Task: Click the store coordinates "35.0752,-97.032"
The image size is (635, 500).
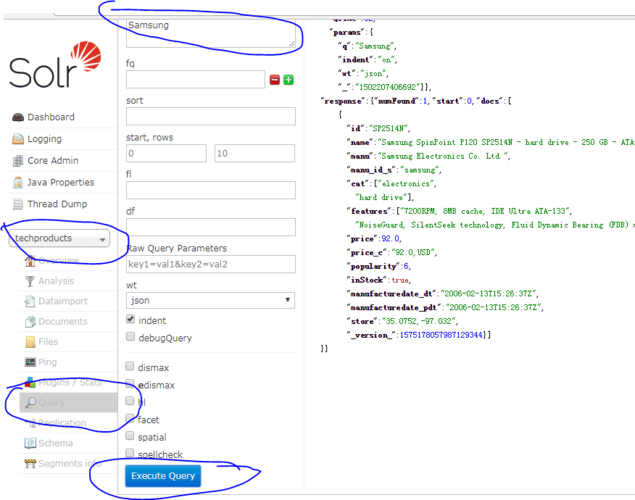Action: pyautogui.click(x=419, y=321)
